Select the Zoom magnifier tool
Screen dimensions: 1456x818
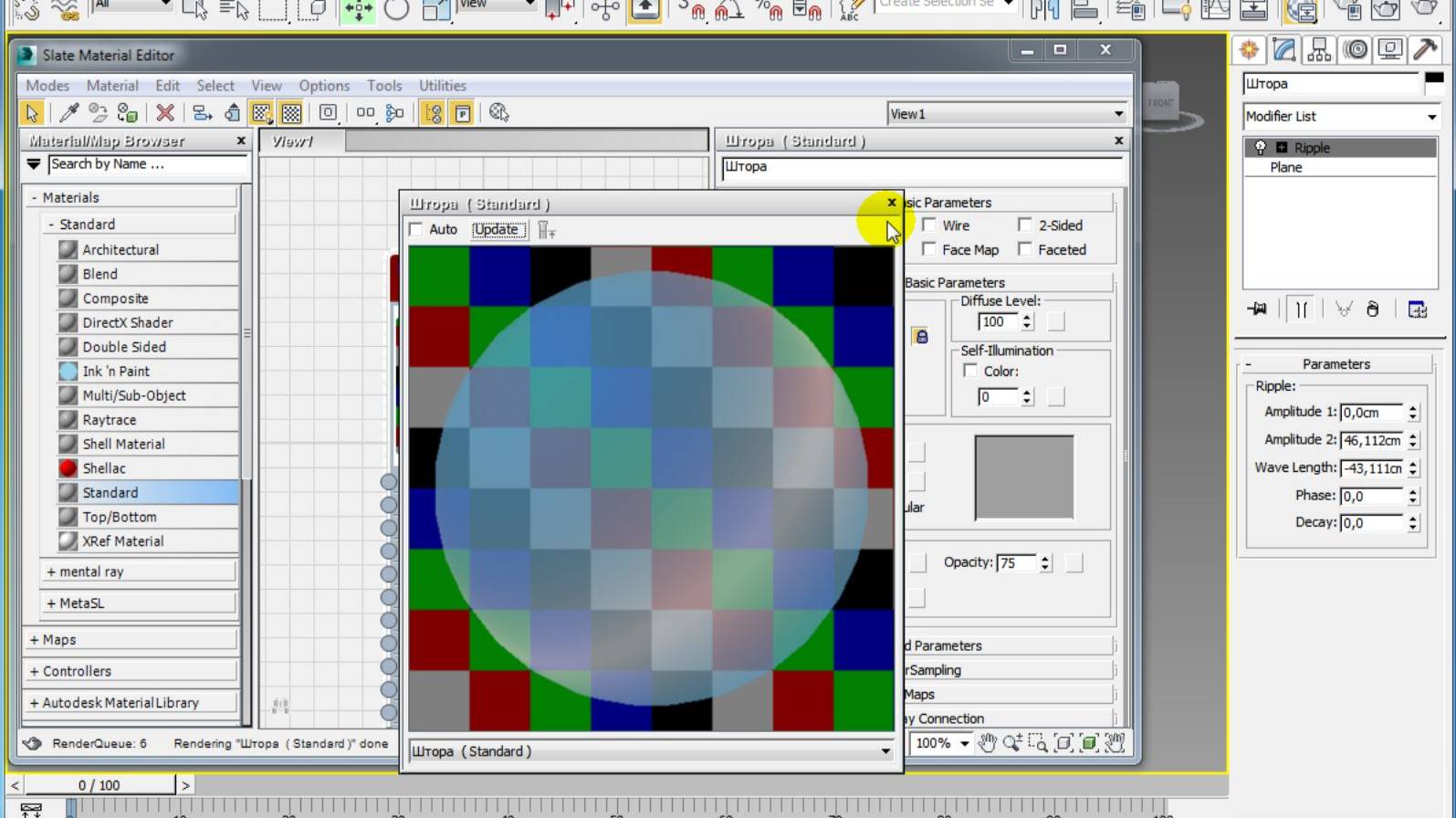[1011, 743]
